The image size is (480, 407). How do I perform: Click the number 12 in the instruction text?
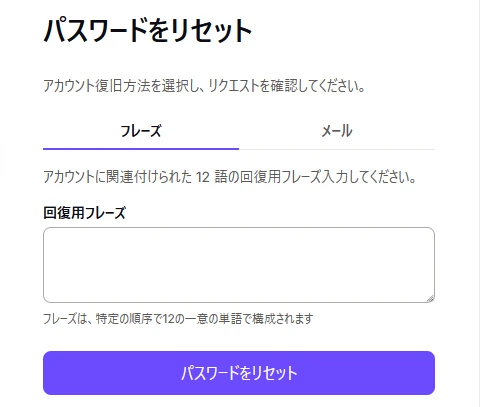(202, 177)
